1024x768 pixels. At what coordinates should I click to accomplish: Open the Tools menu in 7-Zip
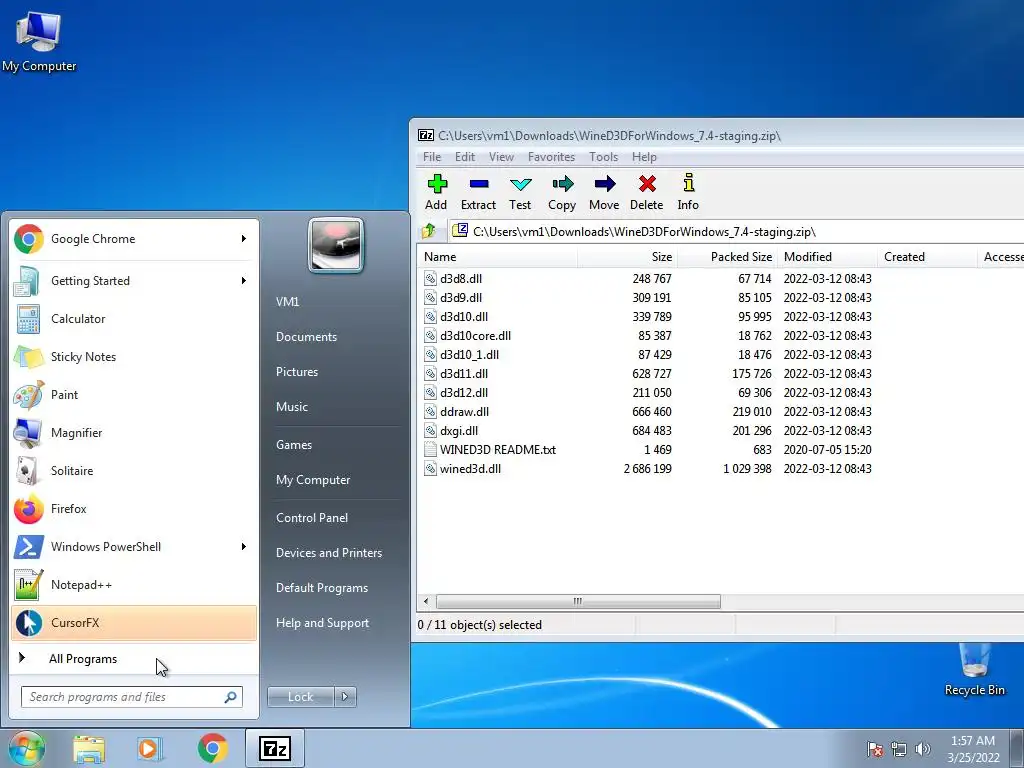pyautogui.click(x=603, y=157)
